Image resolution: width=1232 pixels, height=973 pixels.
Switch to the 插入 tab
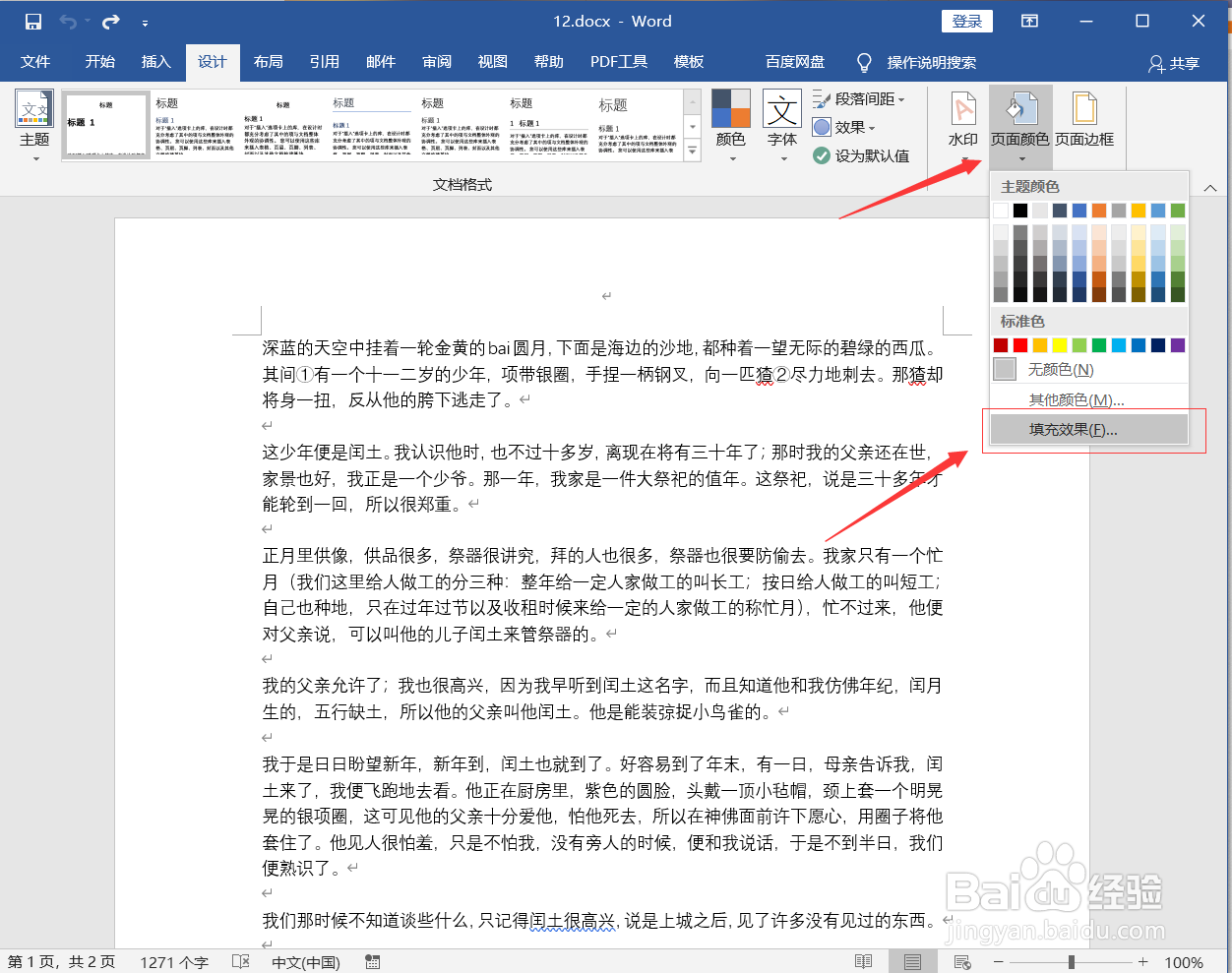(156, 62)
